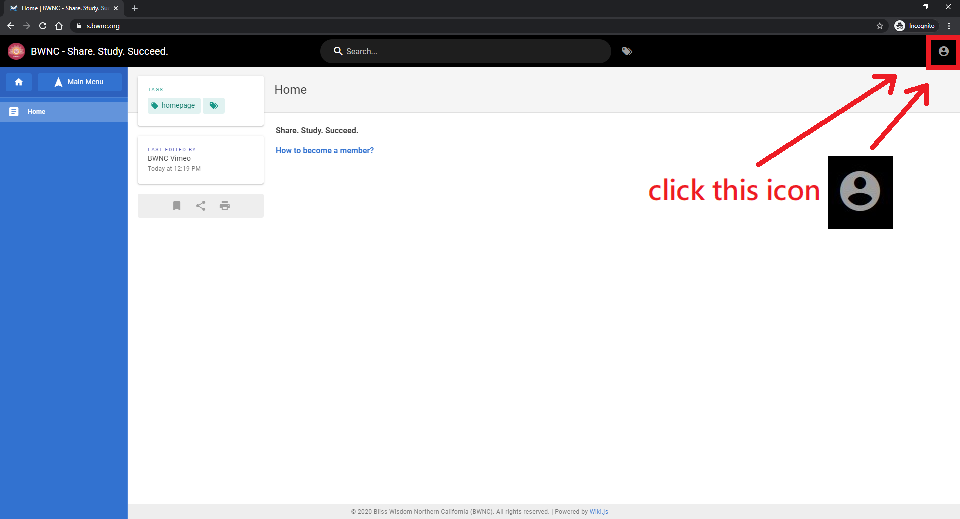Click the print icon under the page info

click(225, 206)
